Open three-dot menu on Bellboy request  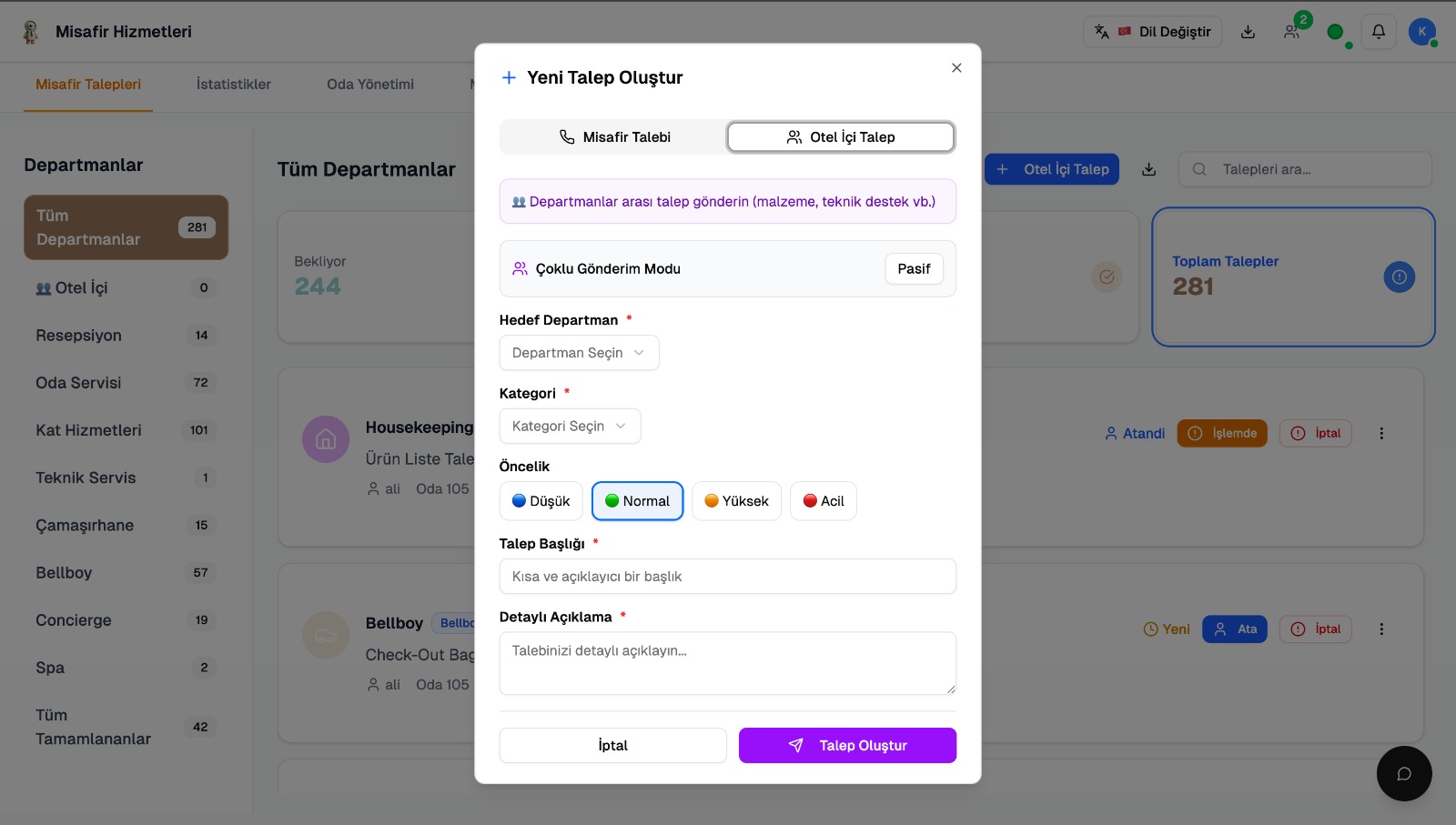(1380, 629)
